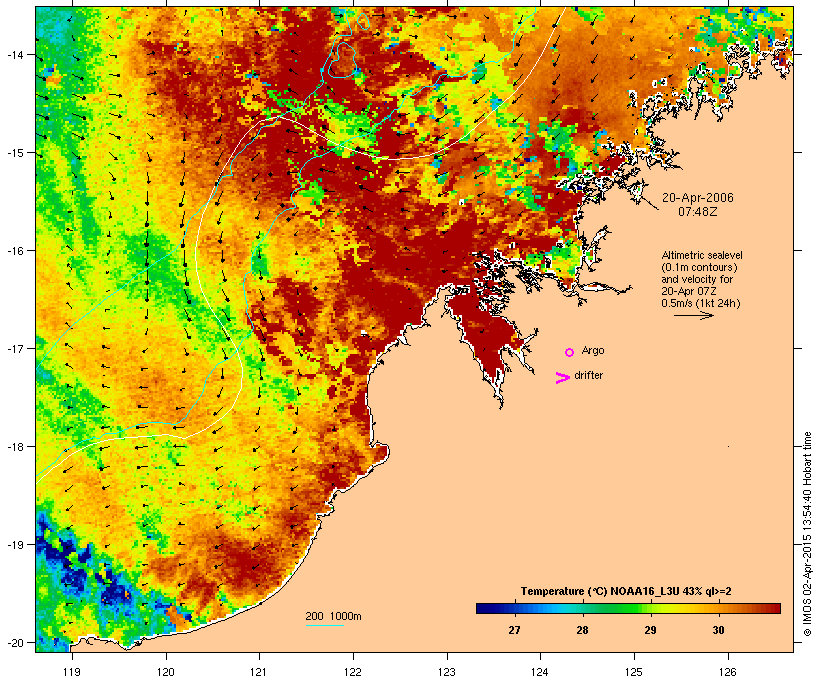Image resolution: width=820 pixels, height=680 pixels.
Task: Click the longitude label 119
Action: click(72, 672)
